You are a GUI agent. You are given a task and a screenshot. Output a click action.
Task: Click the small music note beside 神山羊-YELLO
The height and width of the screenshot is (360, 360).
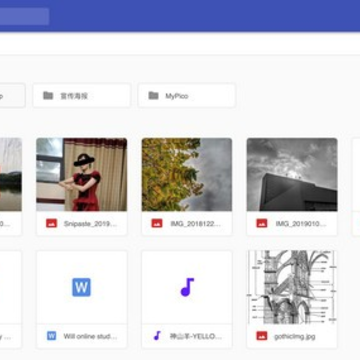tap(157, 336)
